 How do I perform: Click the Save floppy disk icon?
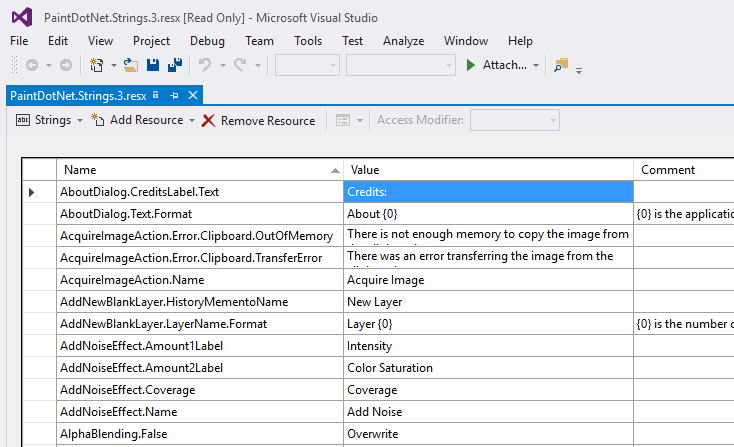(x=153, y=65)
